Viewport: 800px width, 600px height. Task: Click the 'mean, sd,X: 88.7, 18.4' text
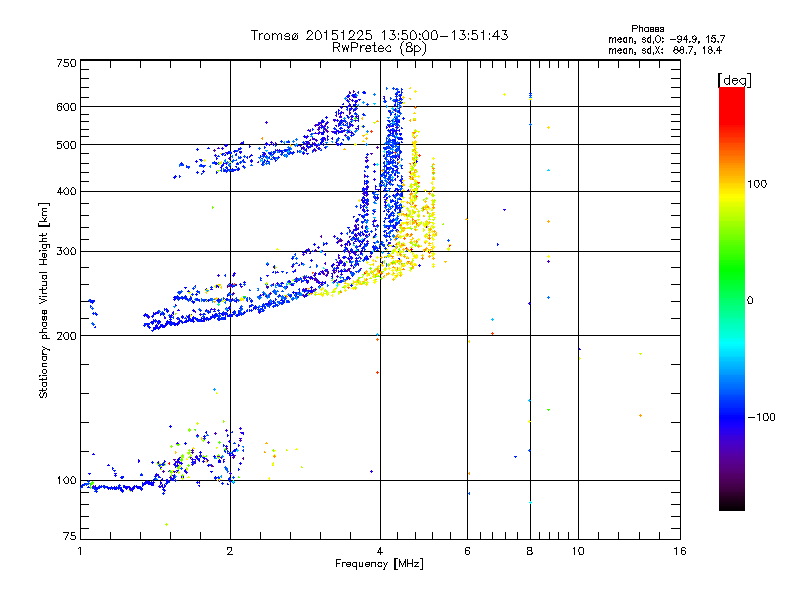coord(665,50)
